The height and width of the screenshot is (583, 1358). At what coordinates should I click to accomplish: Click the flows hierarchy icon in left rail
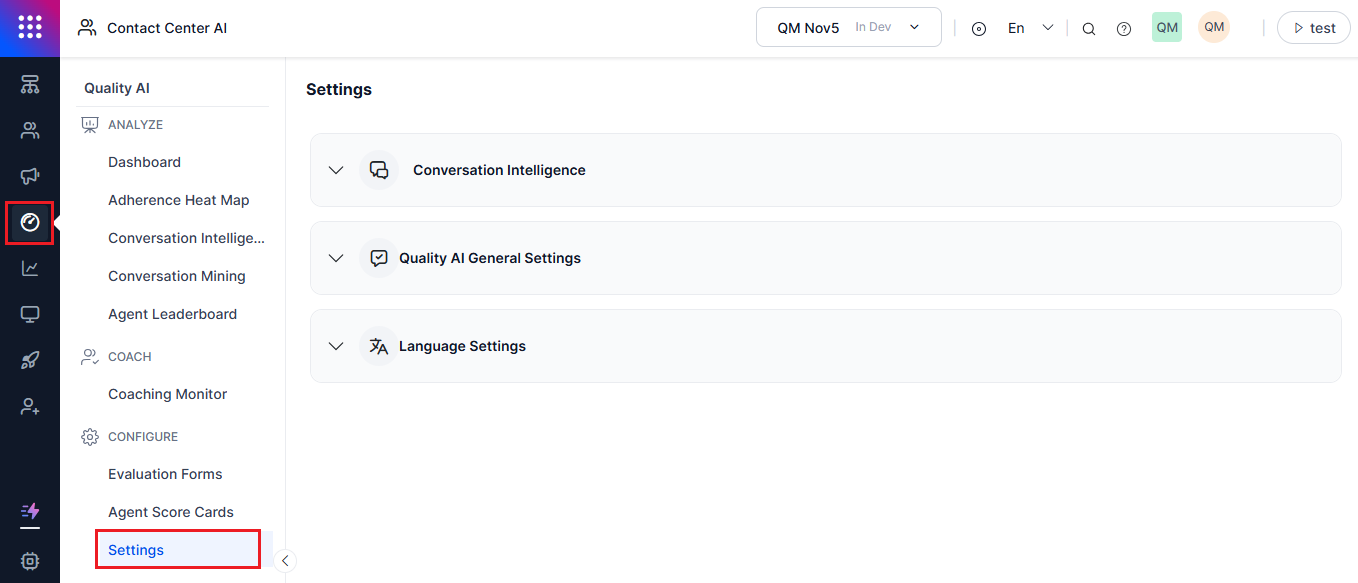(x=30, y=84)
